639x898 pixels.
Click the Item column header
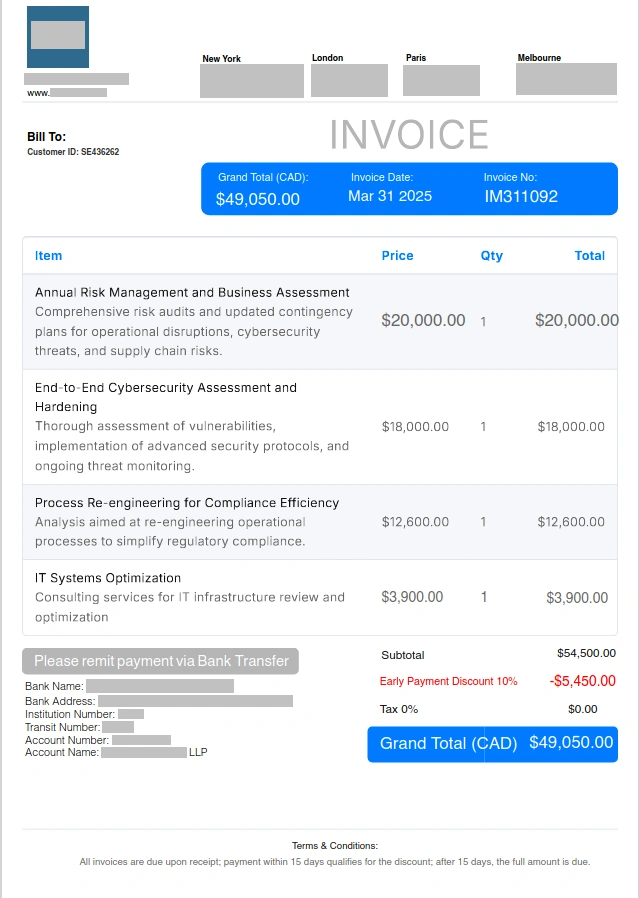point(48,256)
